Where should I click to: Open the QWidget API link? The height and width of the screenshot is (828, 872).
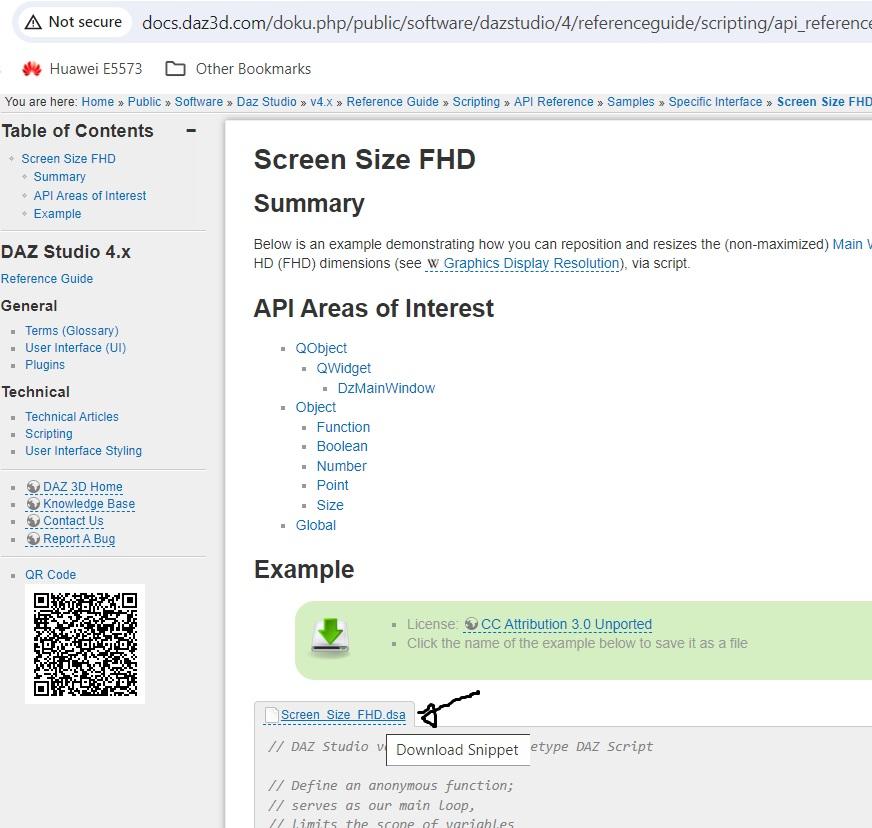click(344, 369)
